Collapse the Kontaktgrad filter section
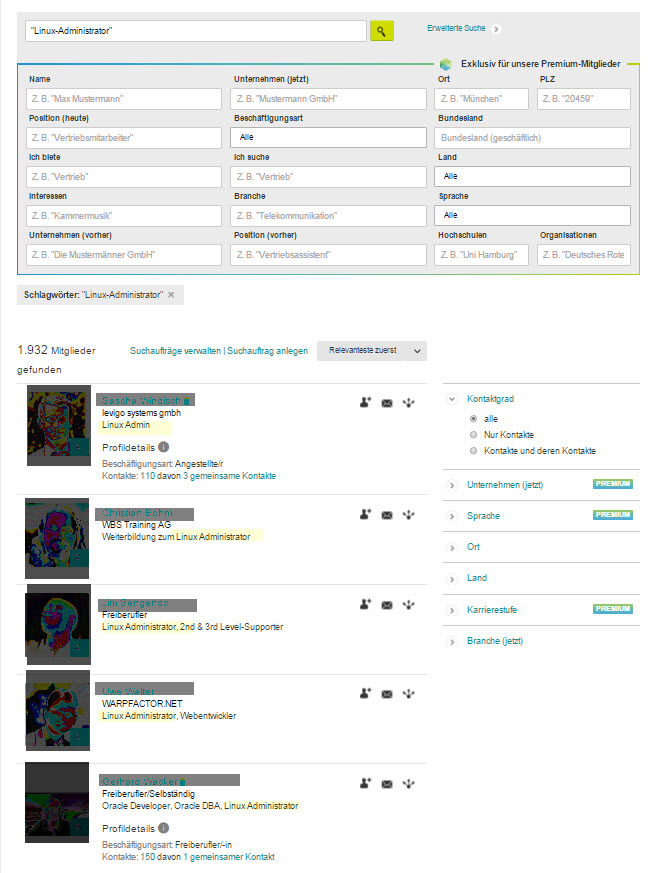Screen dimensions: 654x873 click(452, 399)
